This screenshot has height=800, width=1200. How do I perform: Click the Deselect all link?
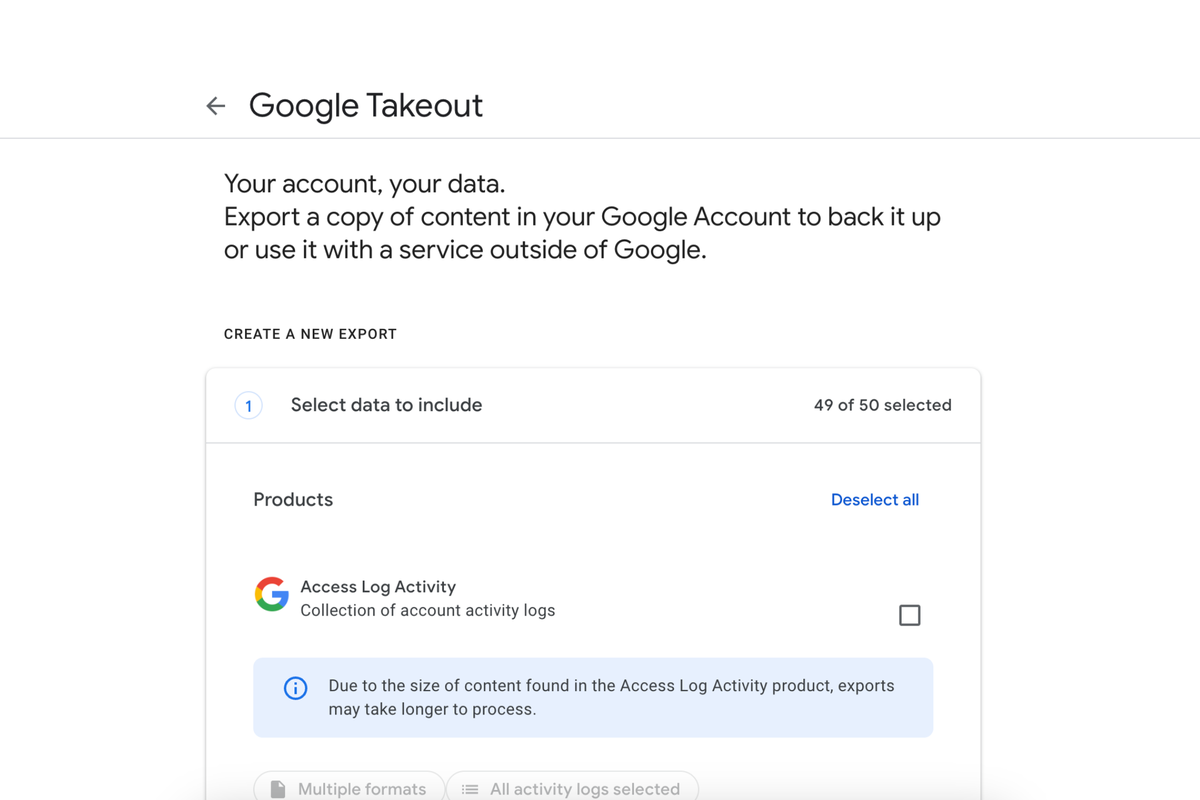[x=874, y=499]
